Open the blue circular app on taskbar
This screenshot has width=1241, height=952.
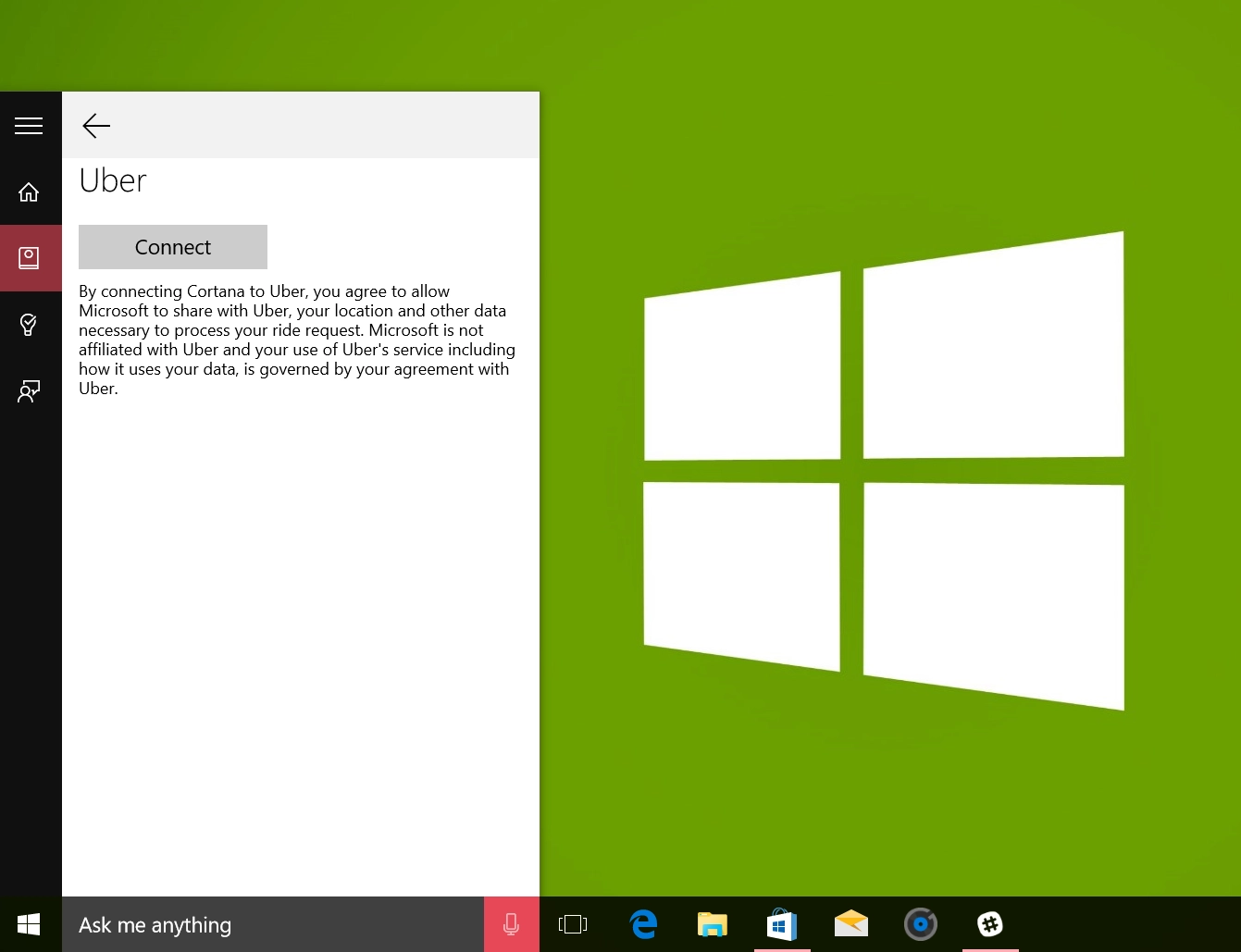coord(921,924)
